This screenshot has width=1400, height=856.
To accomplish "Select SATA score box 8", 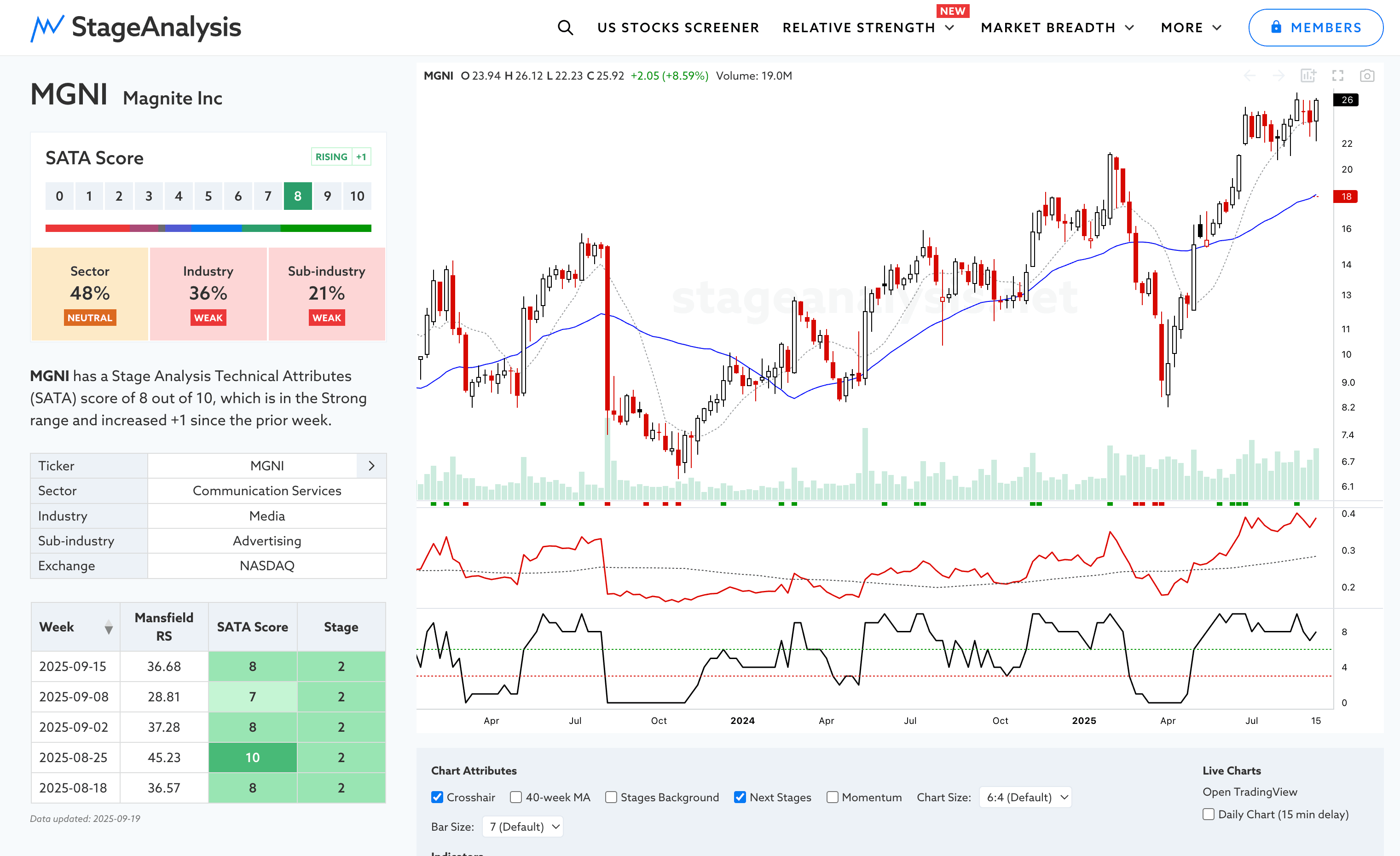I will [298, 196].
